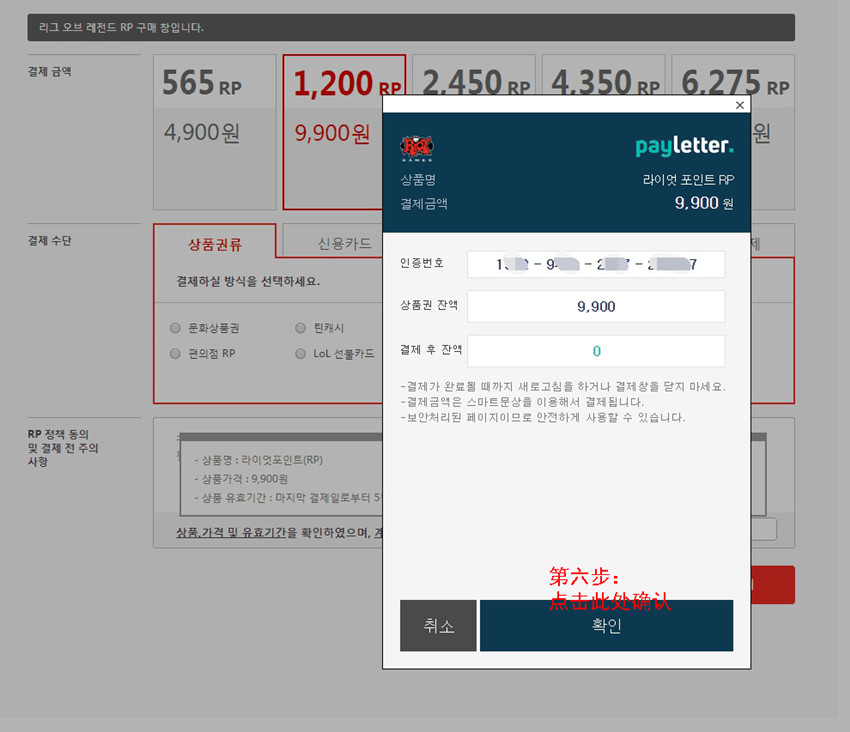850x732 pixels.
Task: Choose the 틴캐시 radio option
Action: point(300,328)
